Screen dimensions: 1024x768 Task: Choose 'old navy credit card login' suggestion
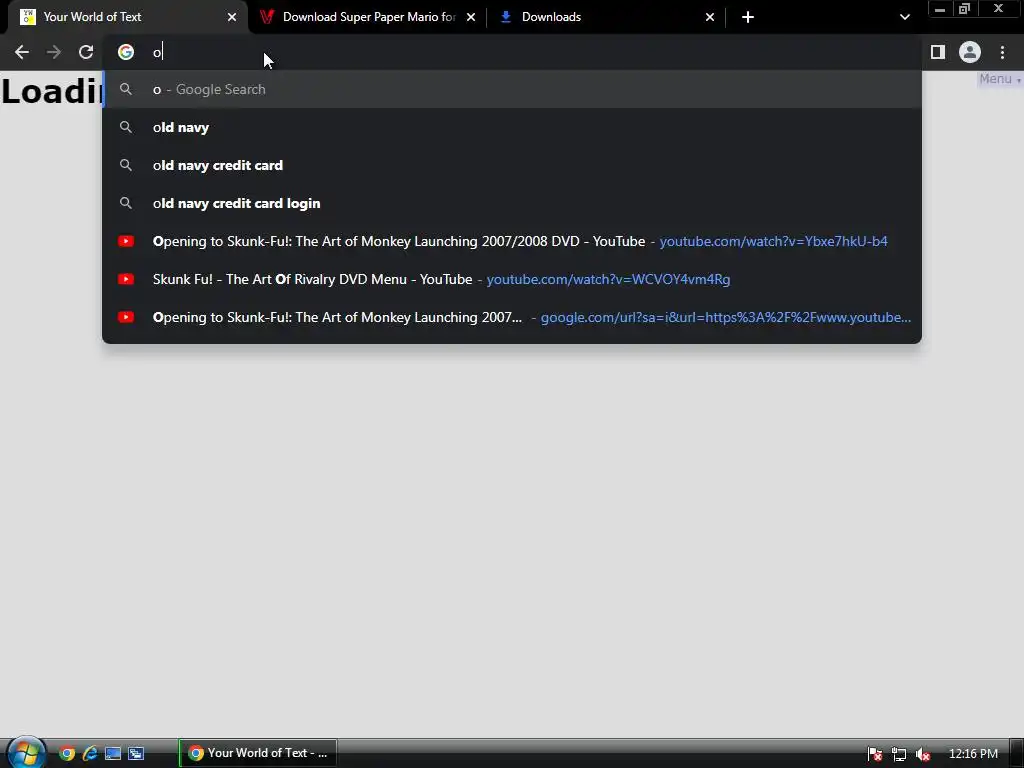(x=512, y=203)
